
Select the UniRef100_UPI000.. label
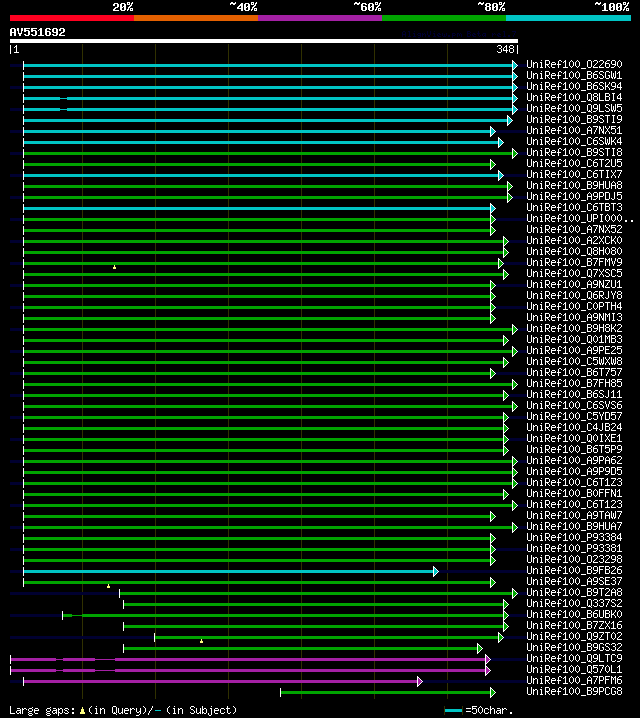(x=580, y=218)
